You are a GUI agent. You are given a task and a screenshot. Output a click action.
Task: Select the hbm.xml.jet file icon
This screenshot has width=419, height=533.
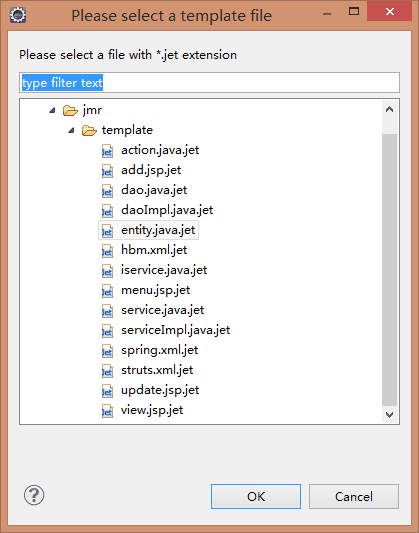tap(107, 251)
